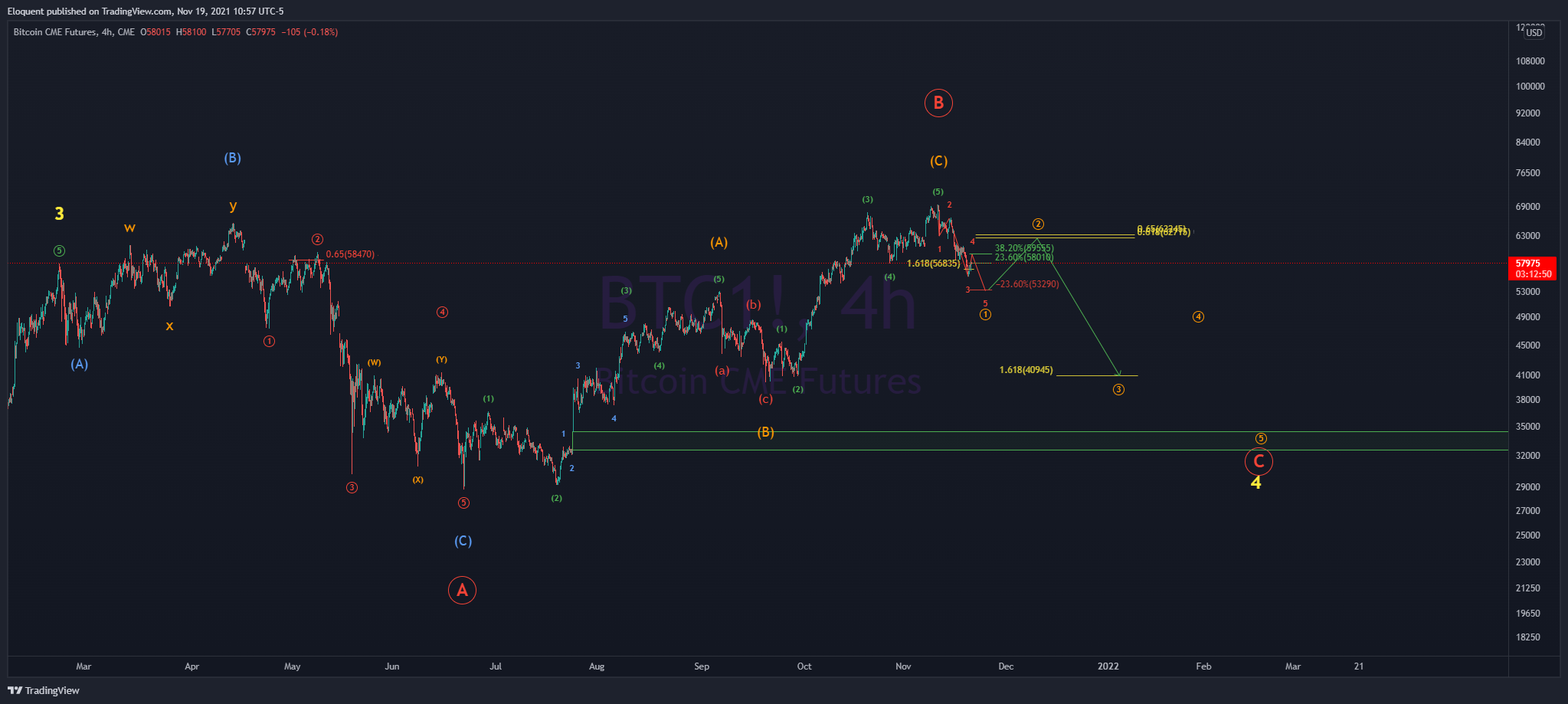Click the 69000 price axis label
1568x704 pixels.
point(1527,207)
